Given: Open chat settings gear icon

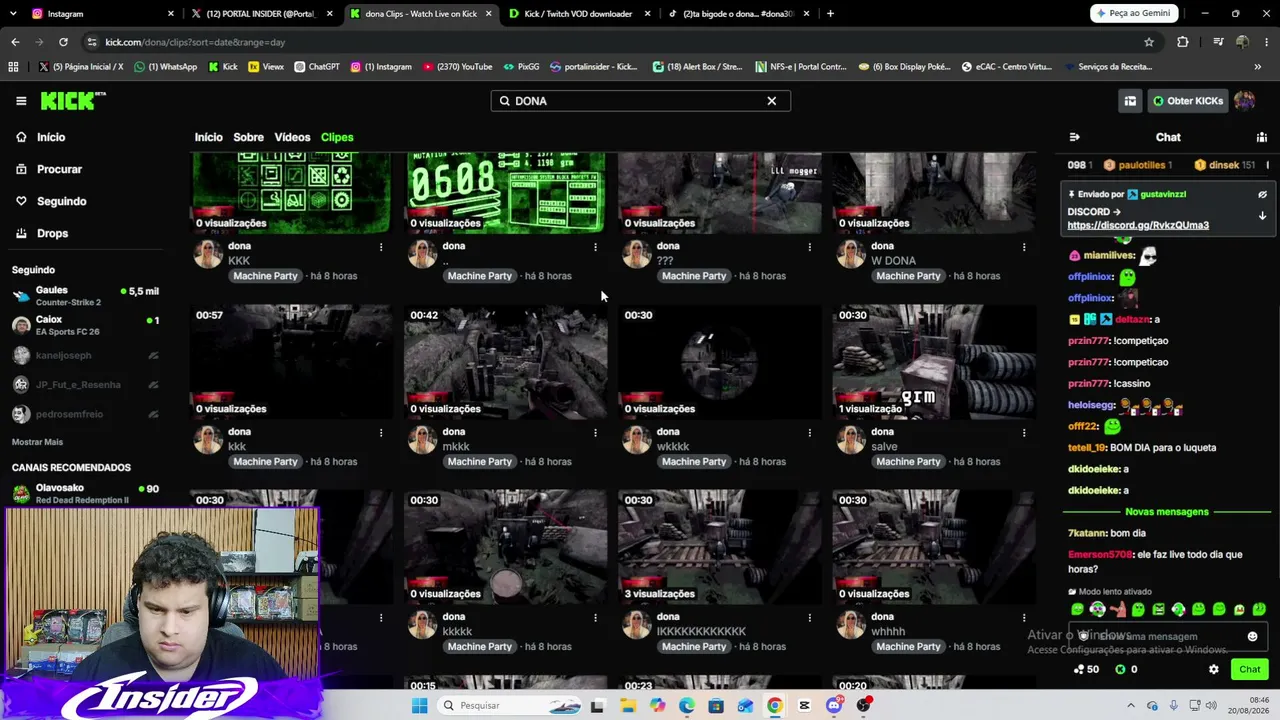Looking at the screenshot, I should pos(1214,670).
